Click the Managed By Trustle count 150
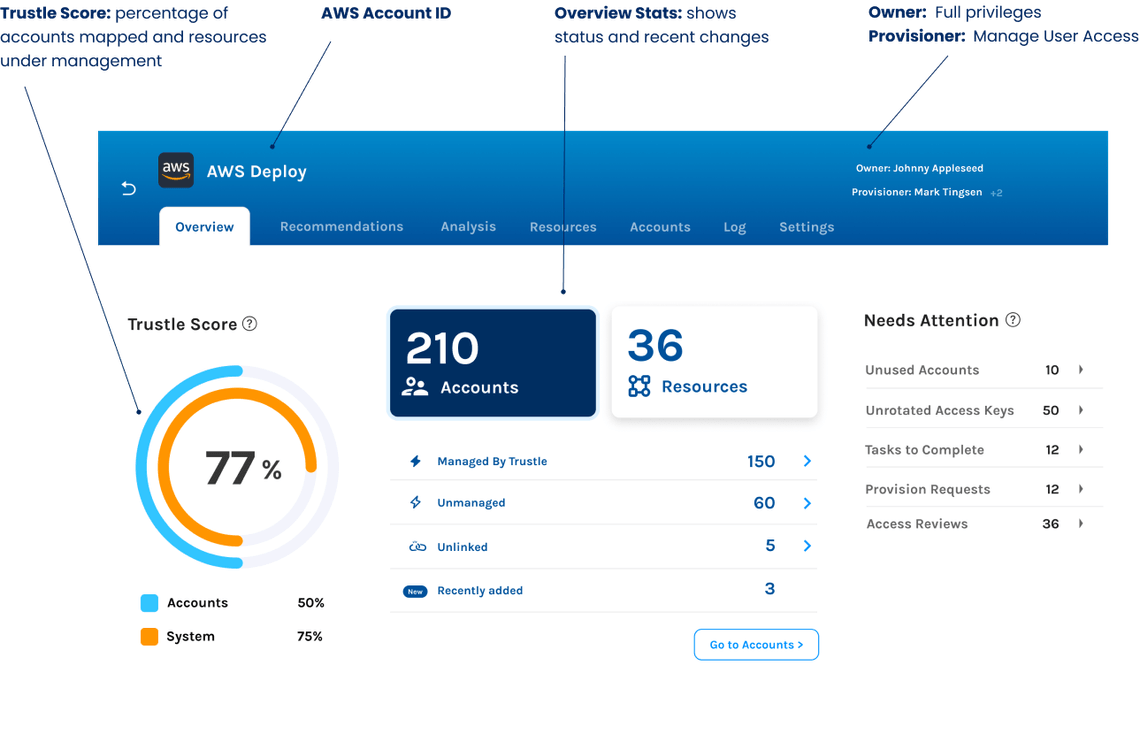The image size is (1140, 749). 761,461
